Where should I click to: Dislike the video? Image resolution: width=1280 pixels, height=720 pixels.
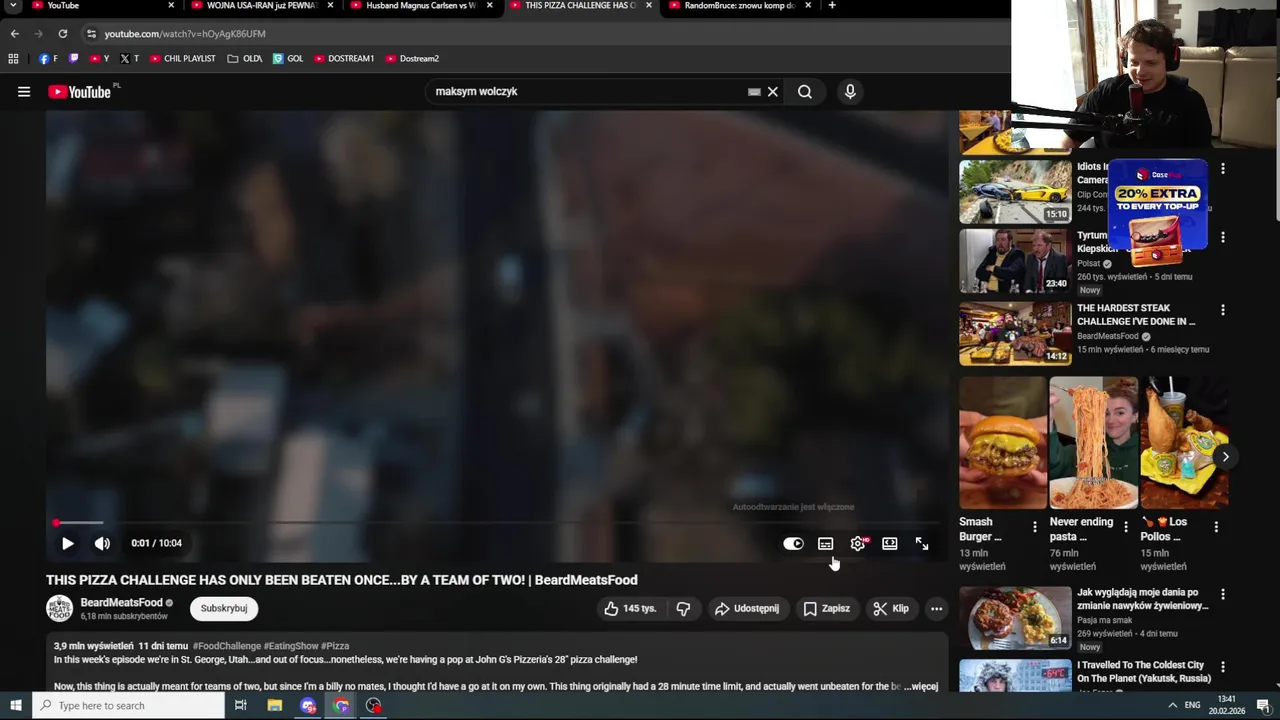(x=683, y=608)
